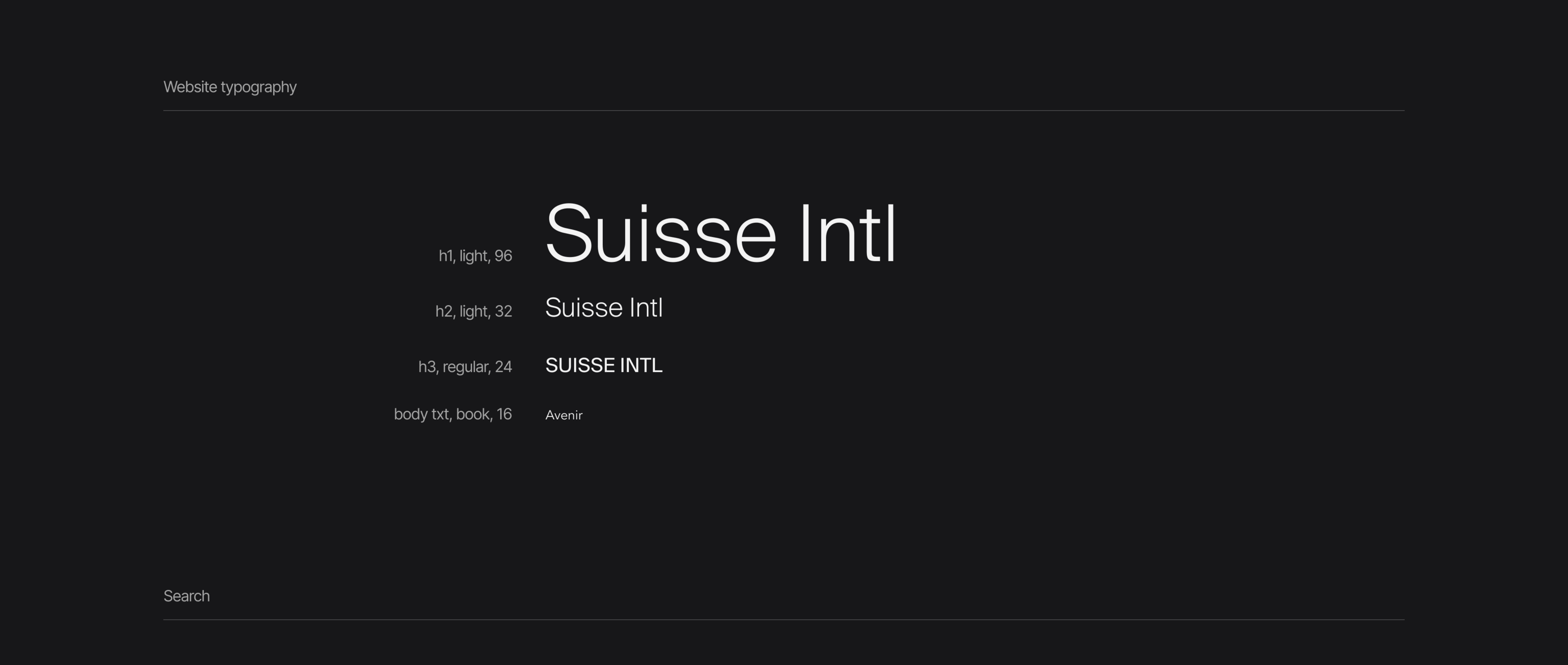Select the "h3, regular, 24" label
The image size is (1568, 665).
pos(465,367)
